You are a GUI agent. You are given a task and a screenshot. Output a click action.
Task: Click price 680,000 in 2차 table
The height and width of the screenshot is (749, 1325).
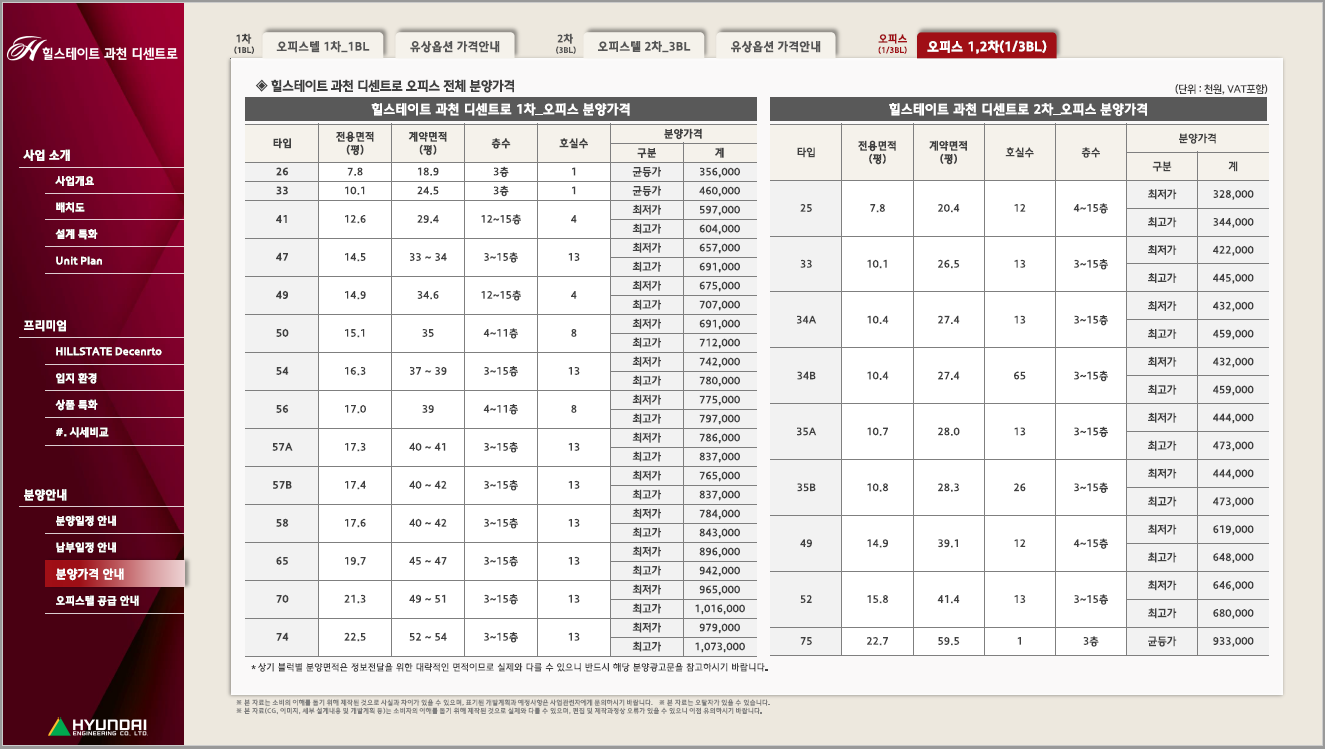pos(1232,613)
